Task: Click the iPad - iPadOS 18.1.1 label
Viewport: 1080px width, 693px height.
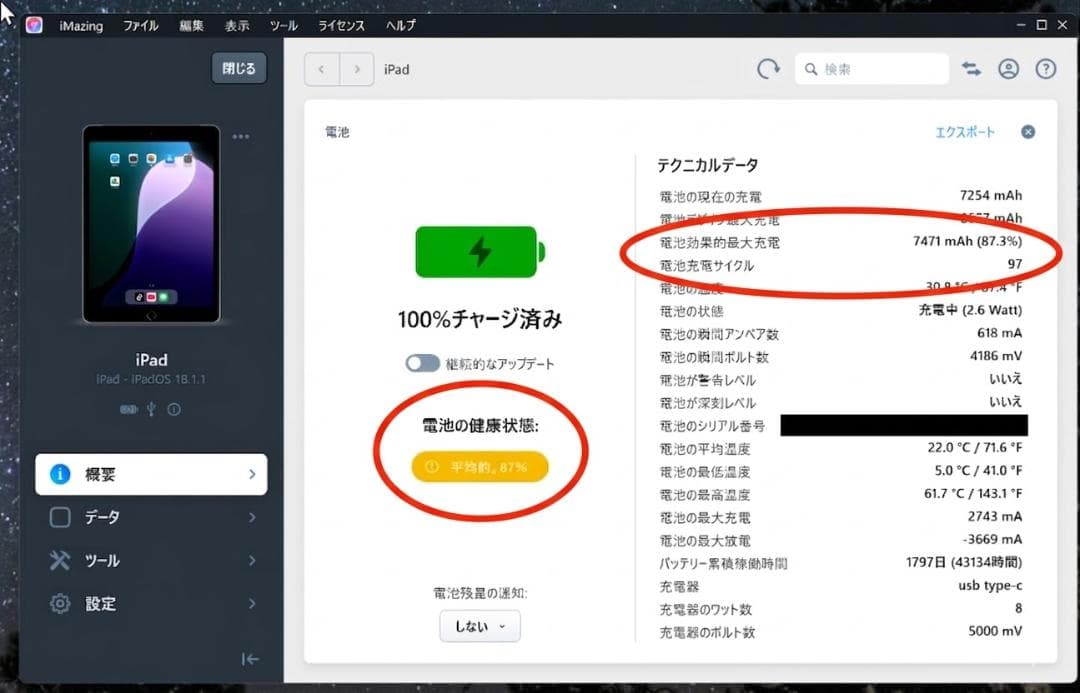Action: (151, 379)
